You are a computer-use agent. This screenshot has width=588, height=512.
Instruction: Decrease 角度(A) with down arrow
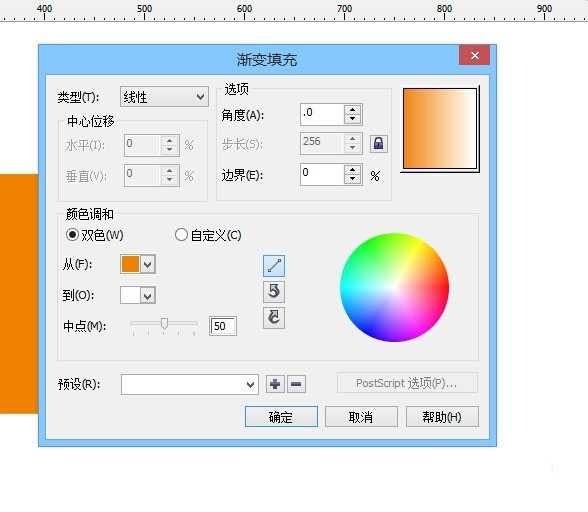pyautogui.click(x=352, y=119)
